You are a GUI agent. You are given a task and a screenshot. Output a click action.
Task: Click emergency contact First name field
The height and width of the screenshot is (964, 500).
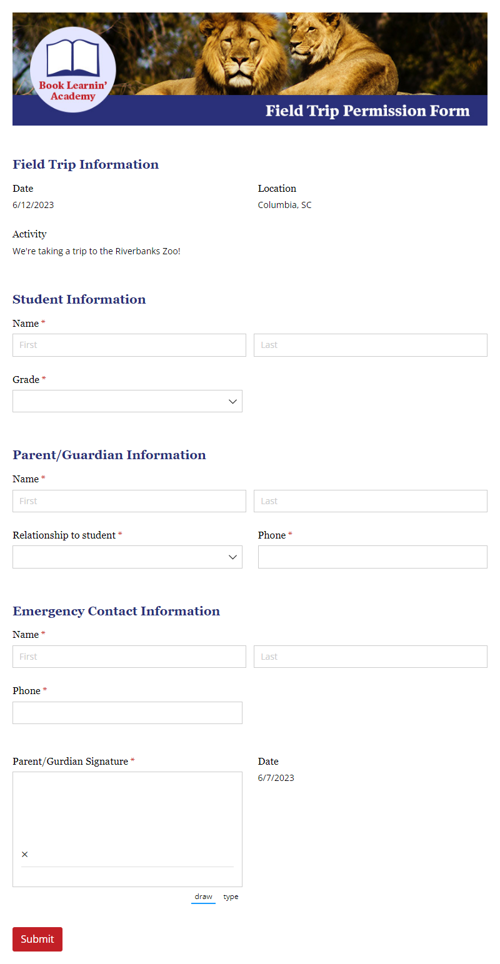pos(129,657)
